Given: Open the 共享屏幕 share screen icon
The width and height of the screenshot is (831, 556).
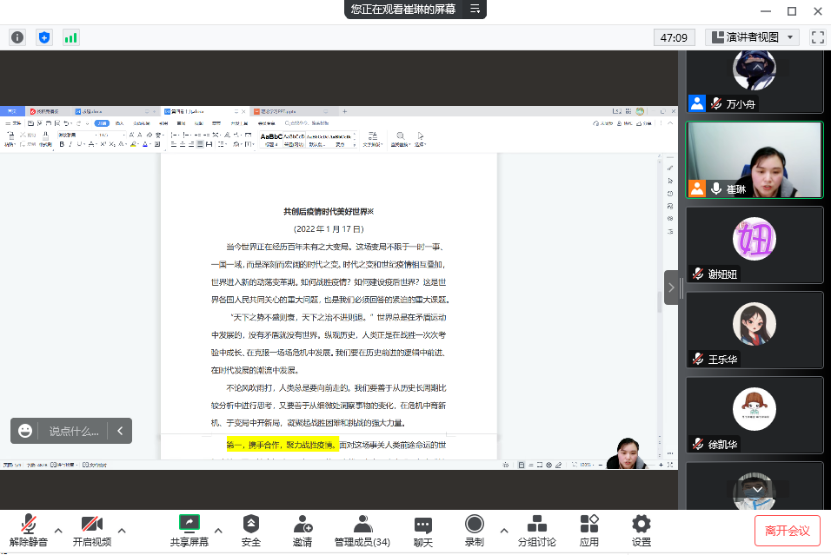Looking at the screenshot, I should coord(189,530).
